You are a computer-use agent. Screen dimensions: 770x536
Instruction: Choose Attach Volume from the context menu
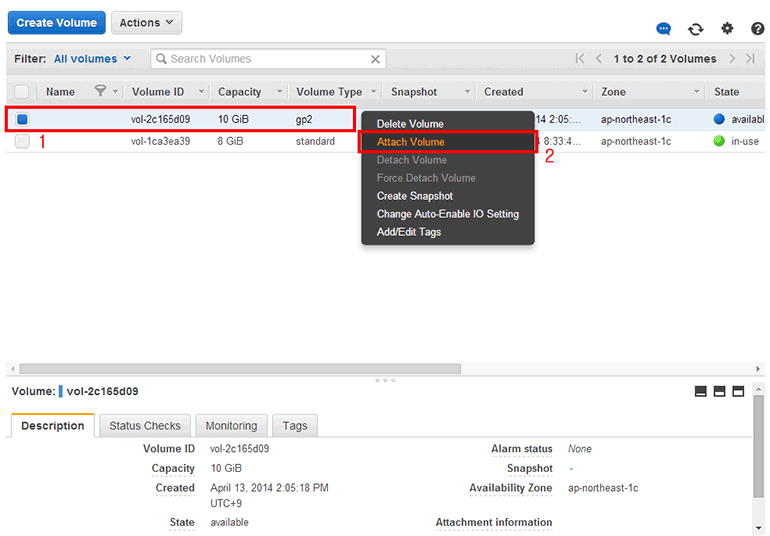pyautogui.click(x=410, y=142)
